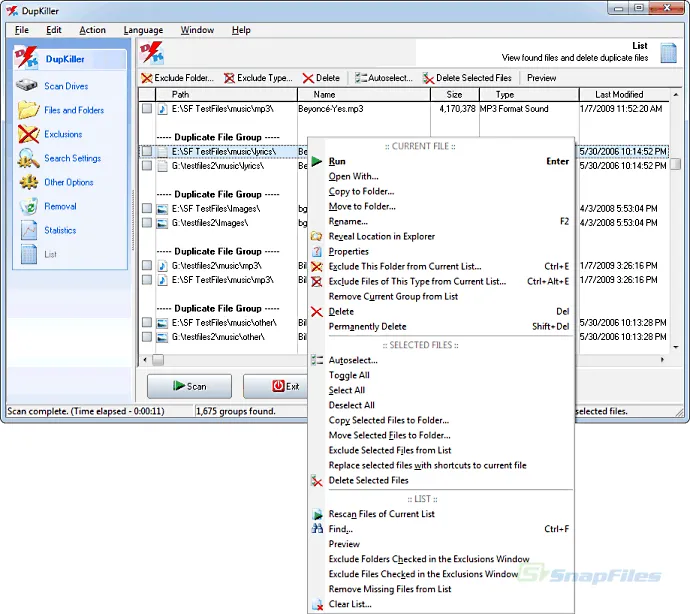Image resolution: width=690 pixels, height=614 pixels.
Task: Open the Language menu
Action: click(x=143, y=30)
